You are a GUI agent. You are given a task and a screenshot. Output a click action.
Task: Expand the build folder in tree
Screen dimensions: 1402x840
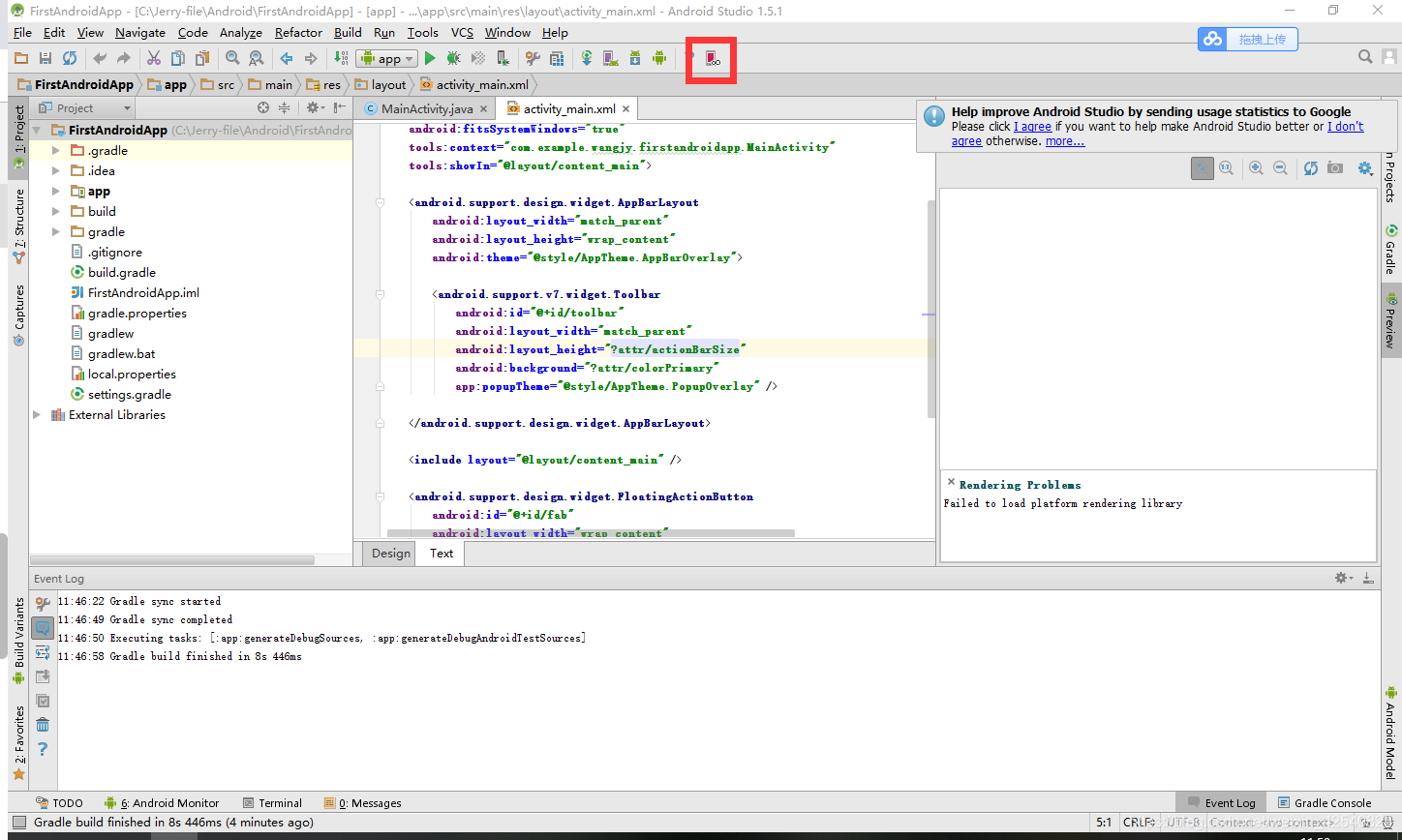[56, 212]
